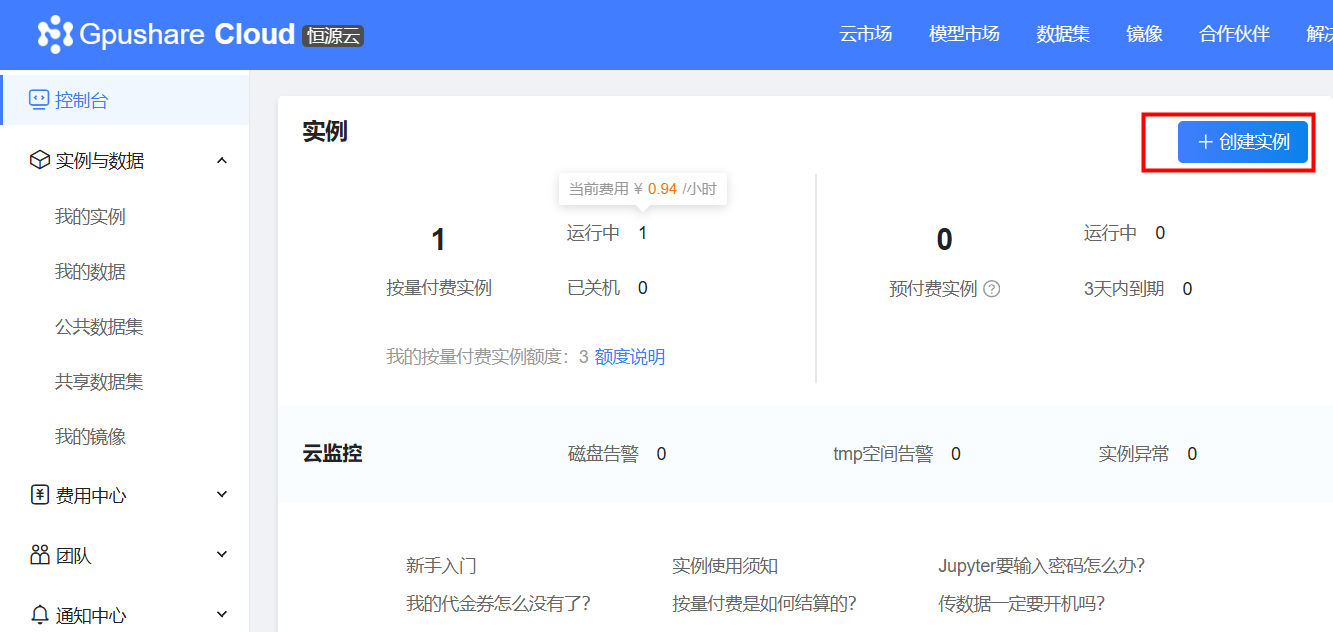Open 镜像 in the top navigation

tap(1144, 34)
